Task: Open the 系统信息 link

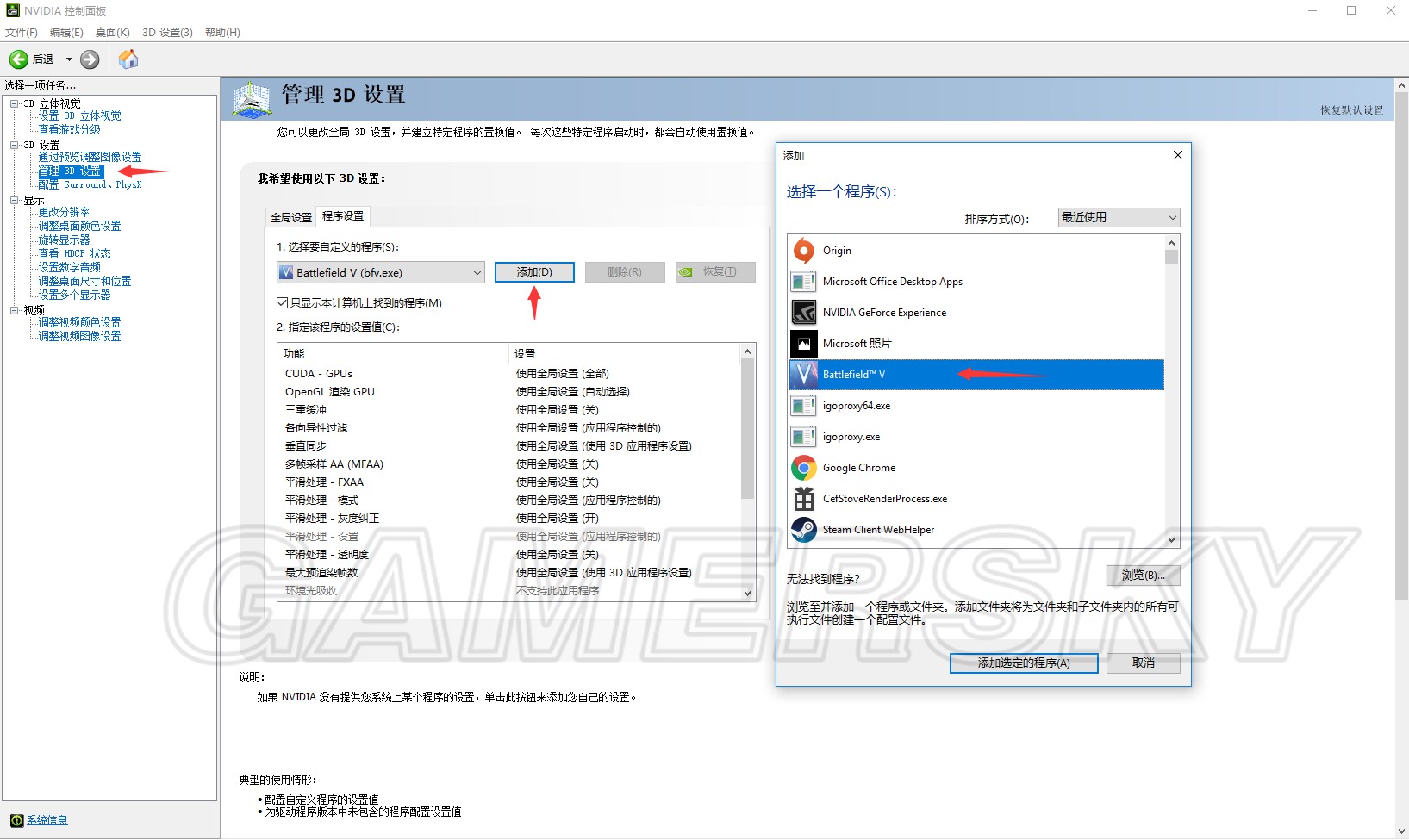Action: (47, 820)
